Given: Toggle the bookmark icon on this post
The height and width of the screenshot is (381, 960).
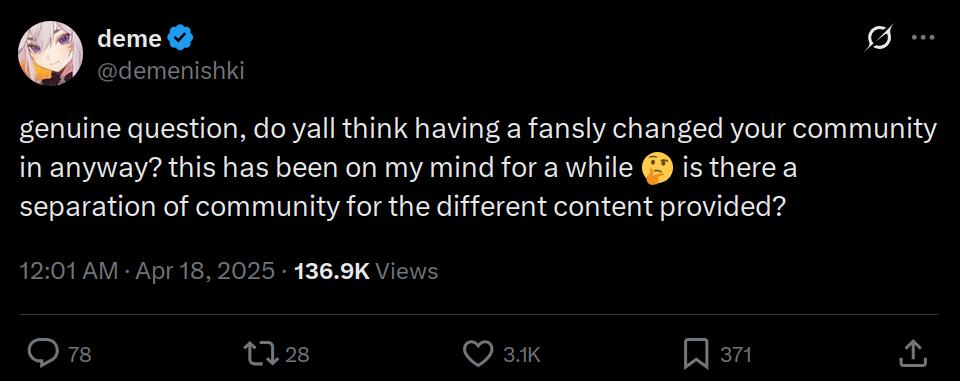Looking at the screenshot, I should pos(696,354).
